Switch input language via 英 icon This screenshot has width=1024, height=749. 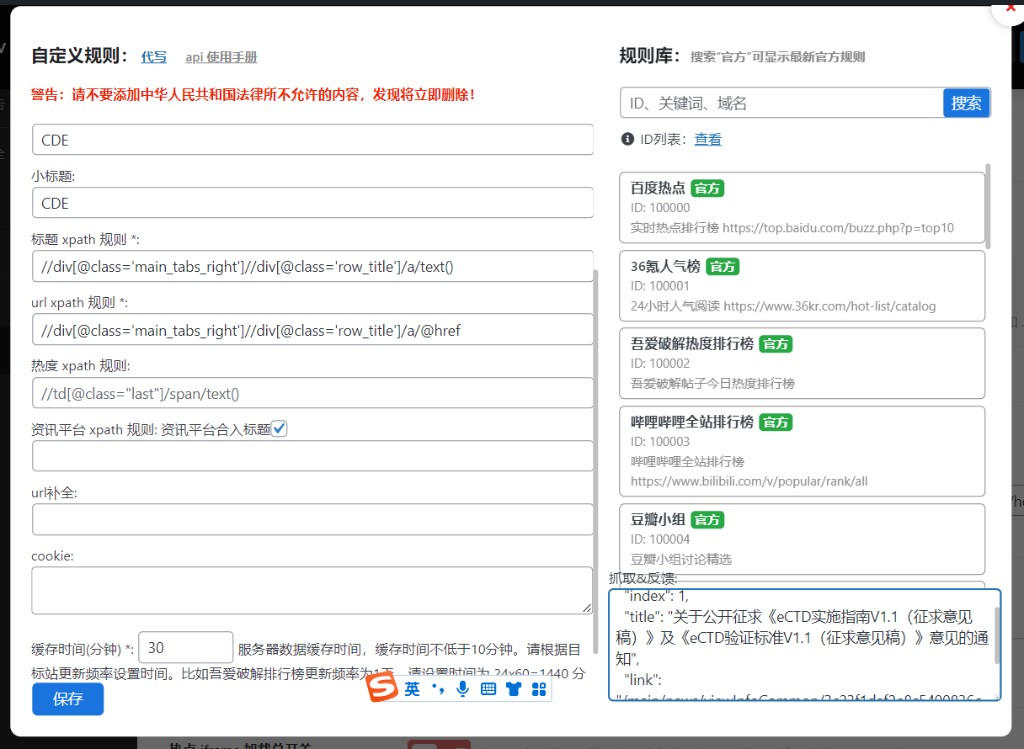(x=412, y=689)
